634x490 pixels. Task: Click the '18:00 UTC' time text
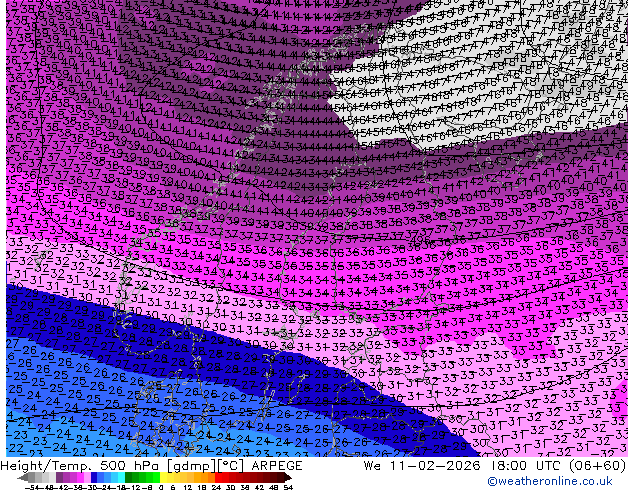(527, 466)
